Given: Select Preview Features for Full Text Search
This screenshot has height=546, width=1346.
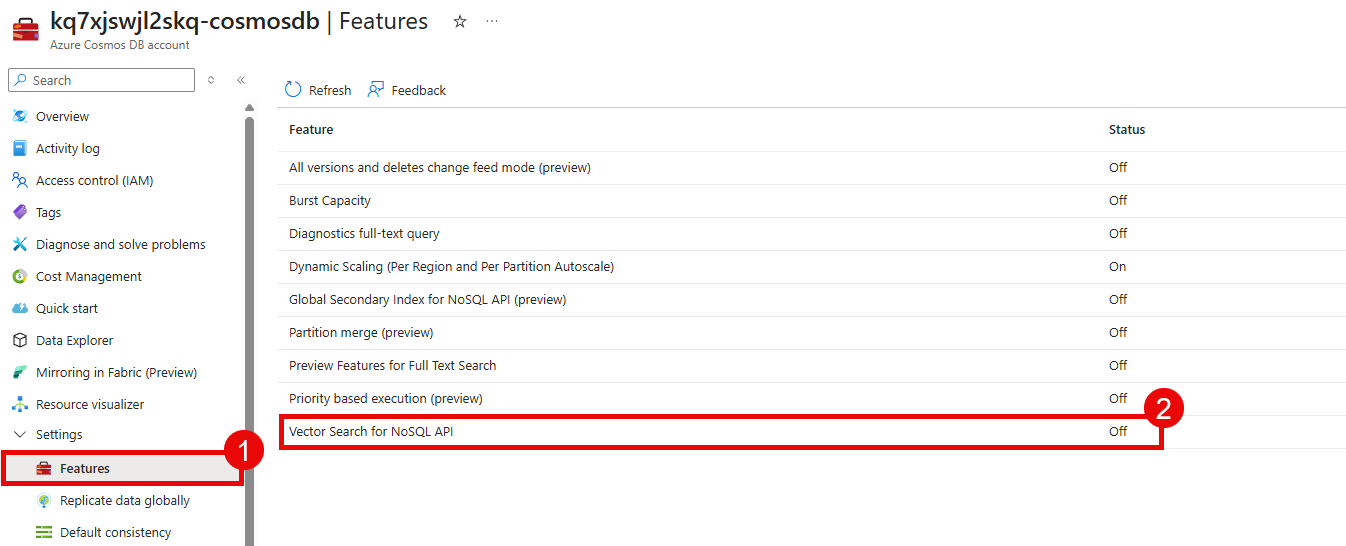Looking at the screenshot, I should pos(812,366).
